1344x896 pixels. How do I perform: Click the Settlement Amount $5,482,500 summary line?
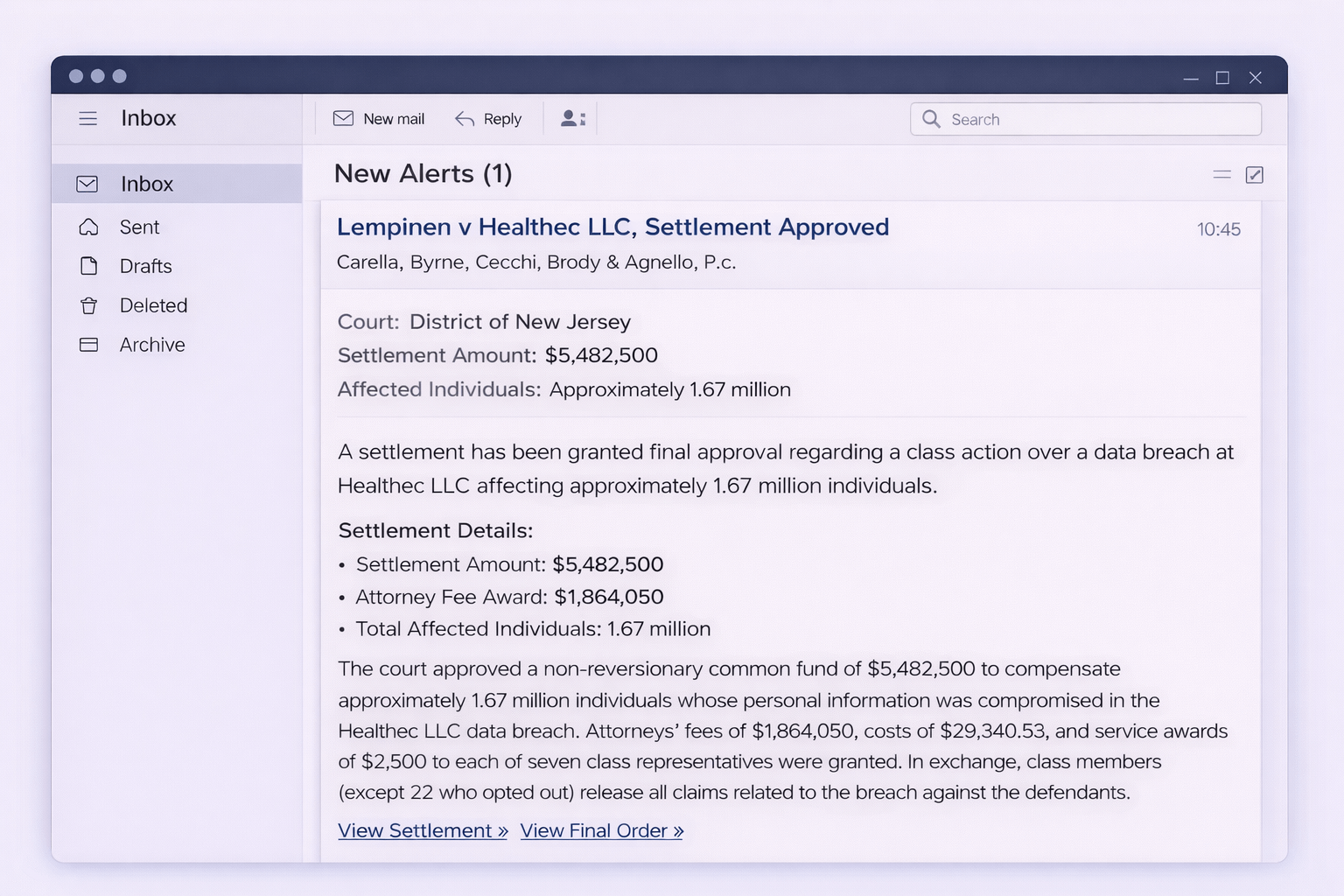tap(498, 355)
